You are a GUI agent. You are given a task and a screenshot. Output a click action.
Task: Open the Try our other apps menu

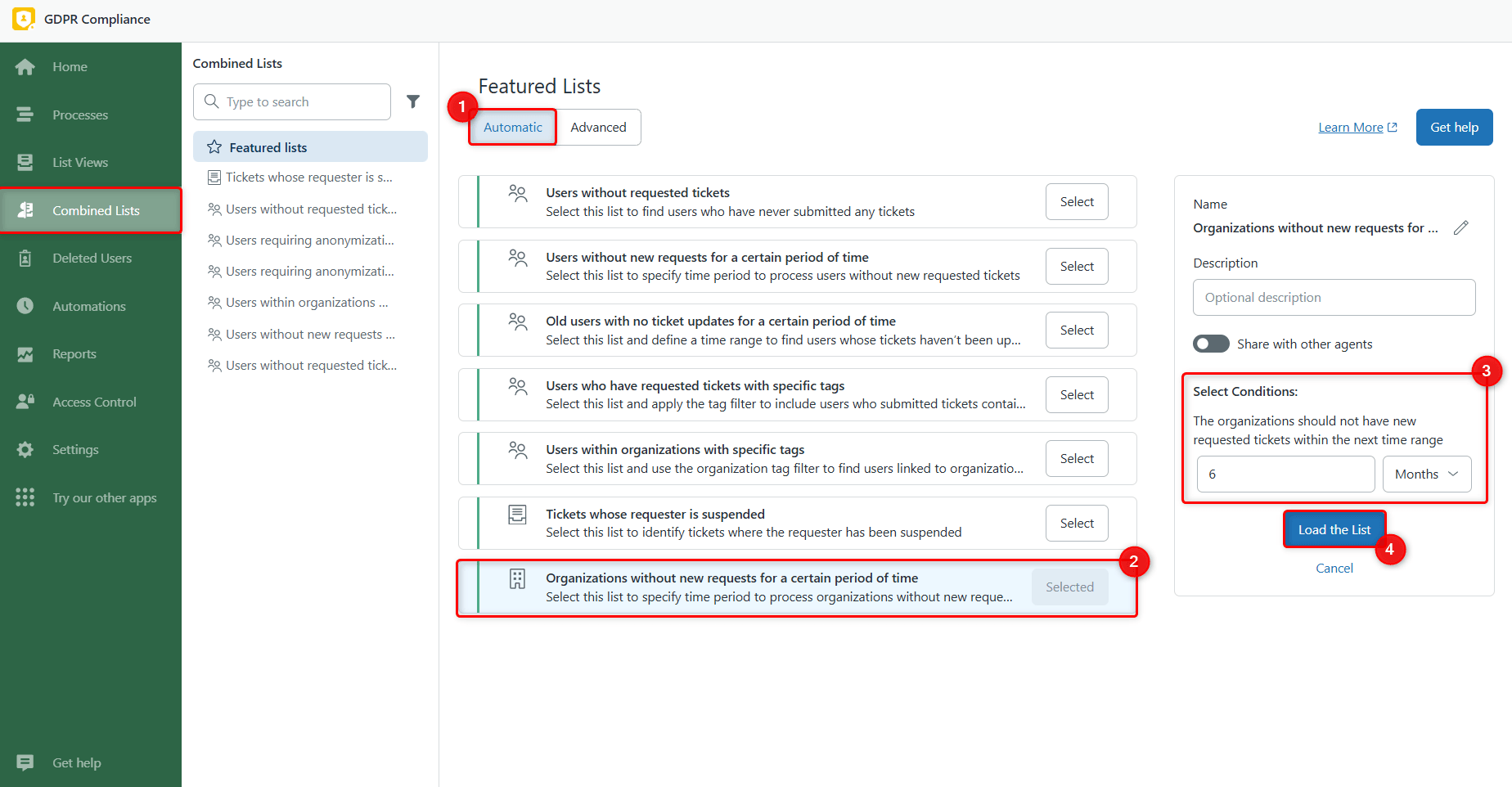pyautogui.click(x=104, y=497)
